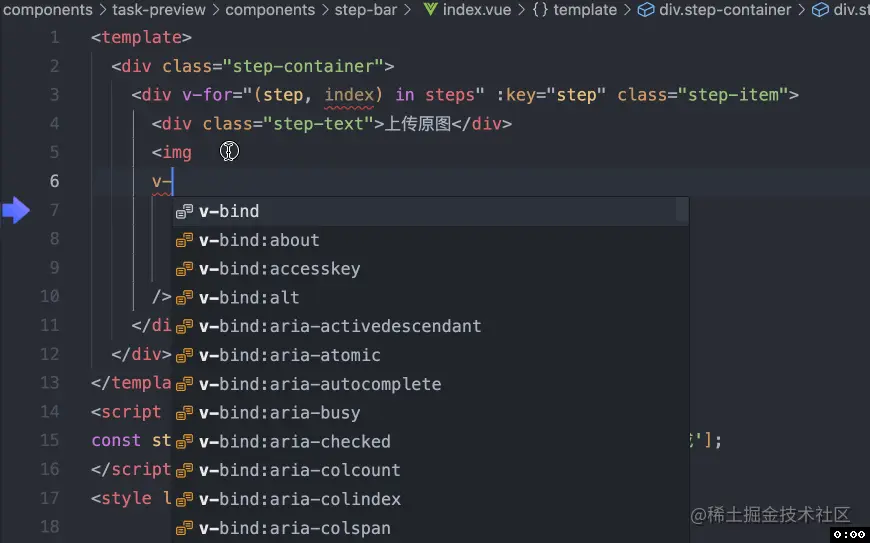Screen dimensions: 870x543
Task: Click curly braces icon before template
Action: pyautogui.click(x=540, y=9)
